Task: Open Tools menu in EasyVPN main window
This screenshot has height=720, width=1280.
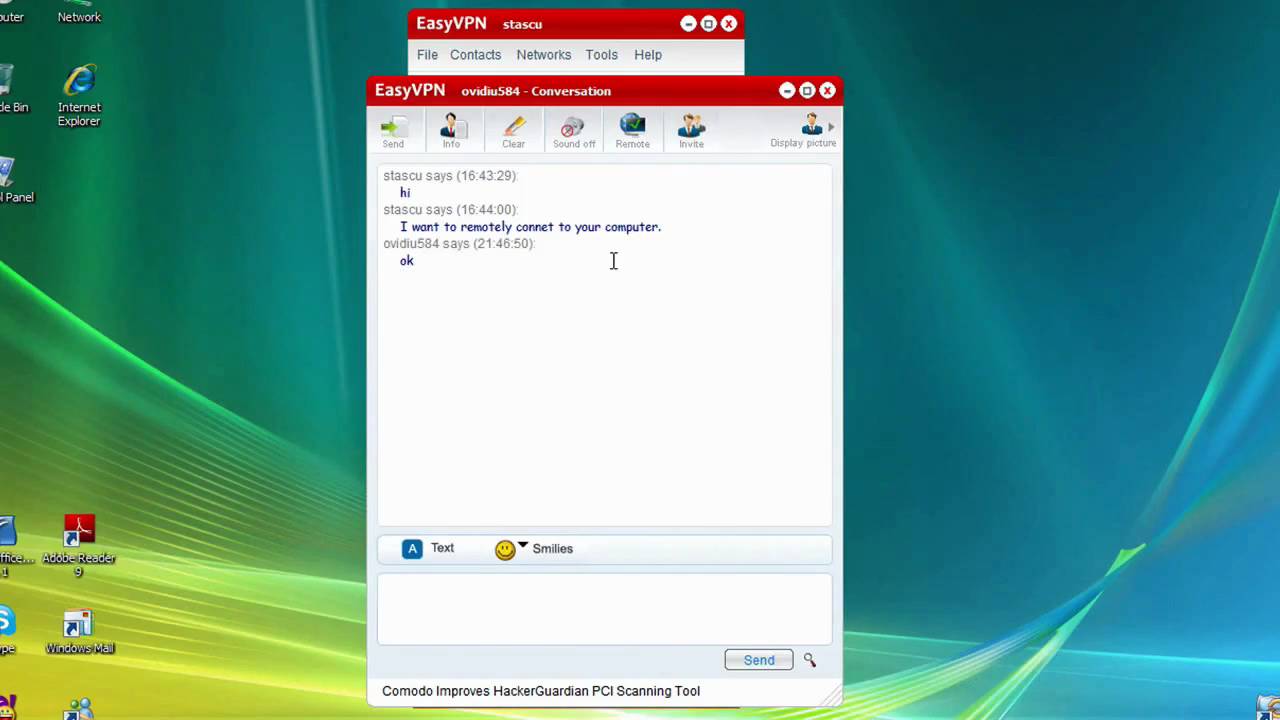Action: tap(601, 55)
